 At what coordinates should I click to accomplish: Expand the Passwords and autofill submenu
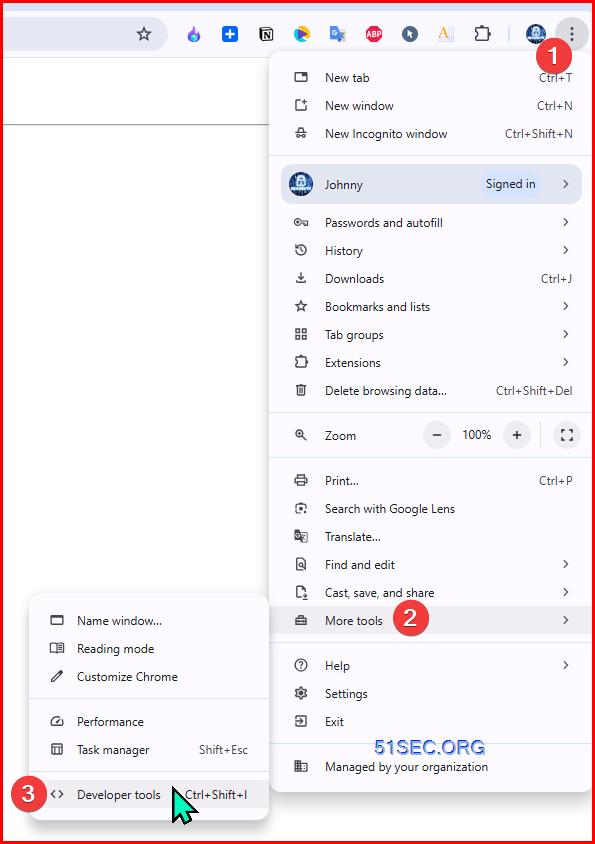click(431, 222)
